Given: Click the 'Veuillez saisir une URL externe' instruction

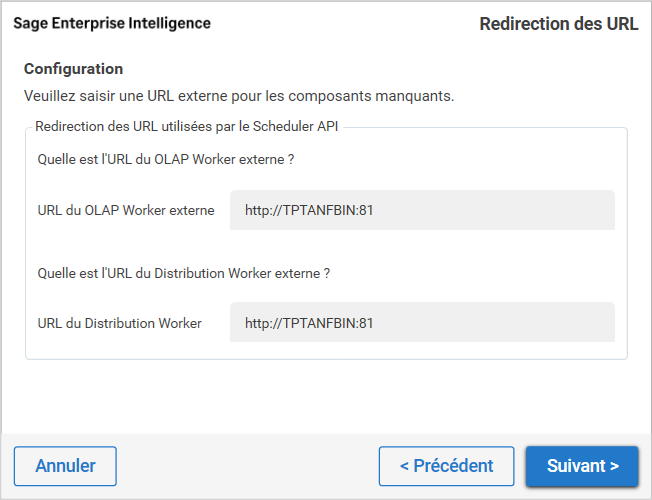Looking at the screenshot, I should pyautogui.click(x=239, y=96).
